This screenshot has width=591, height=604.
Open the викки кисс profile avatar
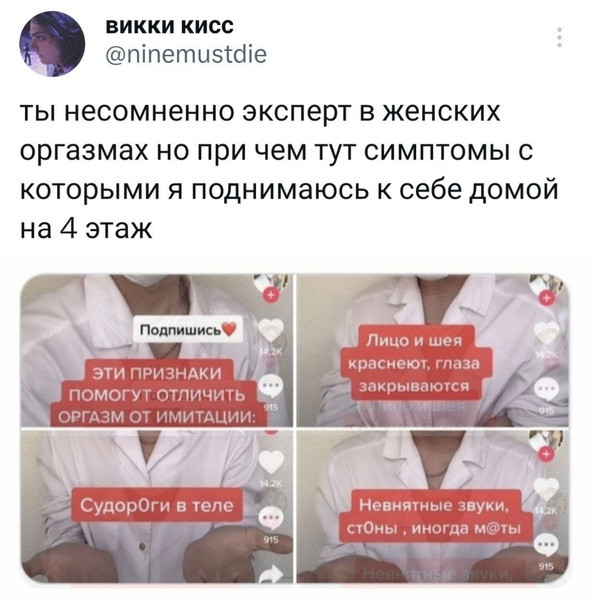(52, 44)
